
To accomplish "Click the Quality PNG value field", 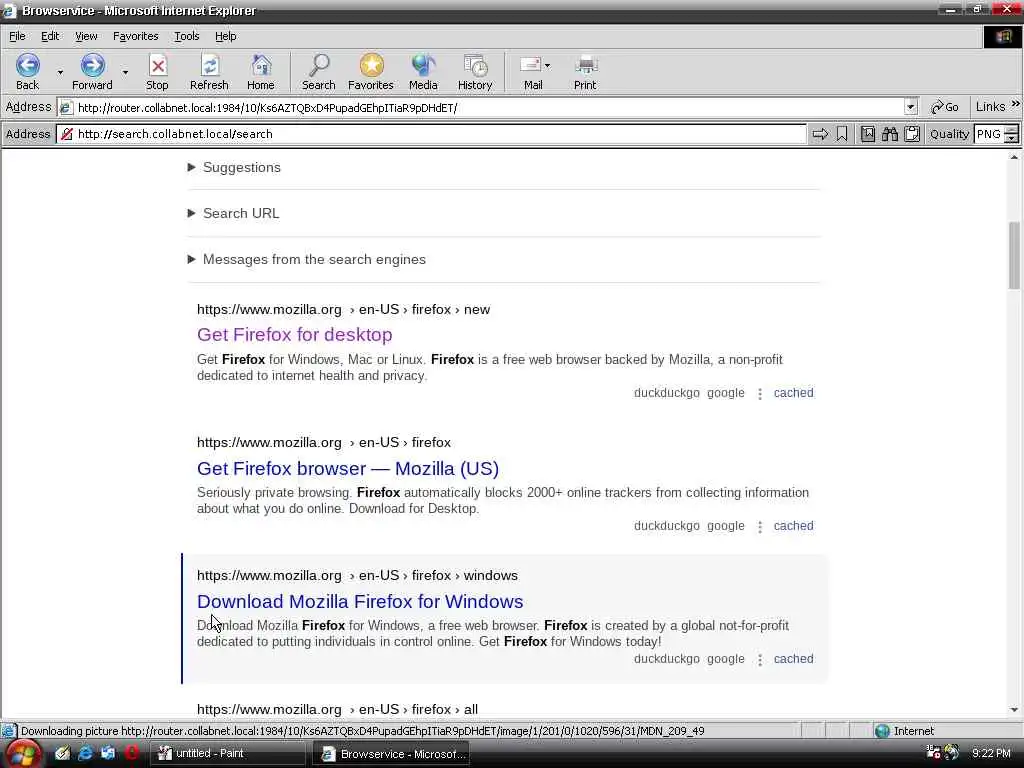I will tap(989, 134).
